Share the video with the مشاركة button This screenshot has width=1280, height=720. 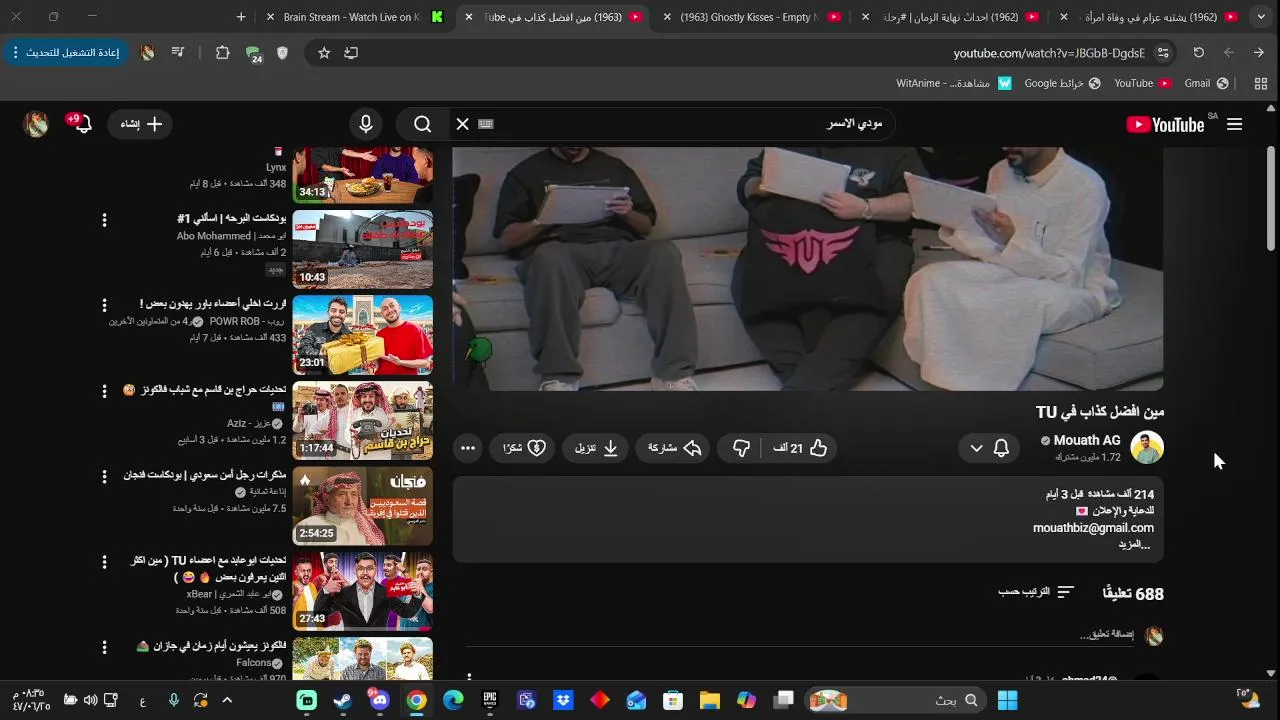pos(674,448)
